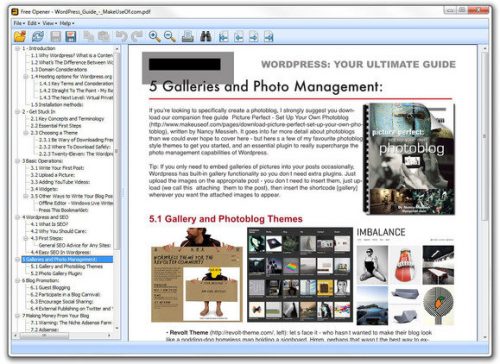Screen dimensions: 500x364
Task: Go to next page icon
Action: pyautogui.click(x=254, y=36)
